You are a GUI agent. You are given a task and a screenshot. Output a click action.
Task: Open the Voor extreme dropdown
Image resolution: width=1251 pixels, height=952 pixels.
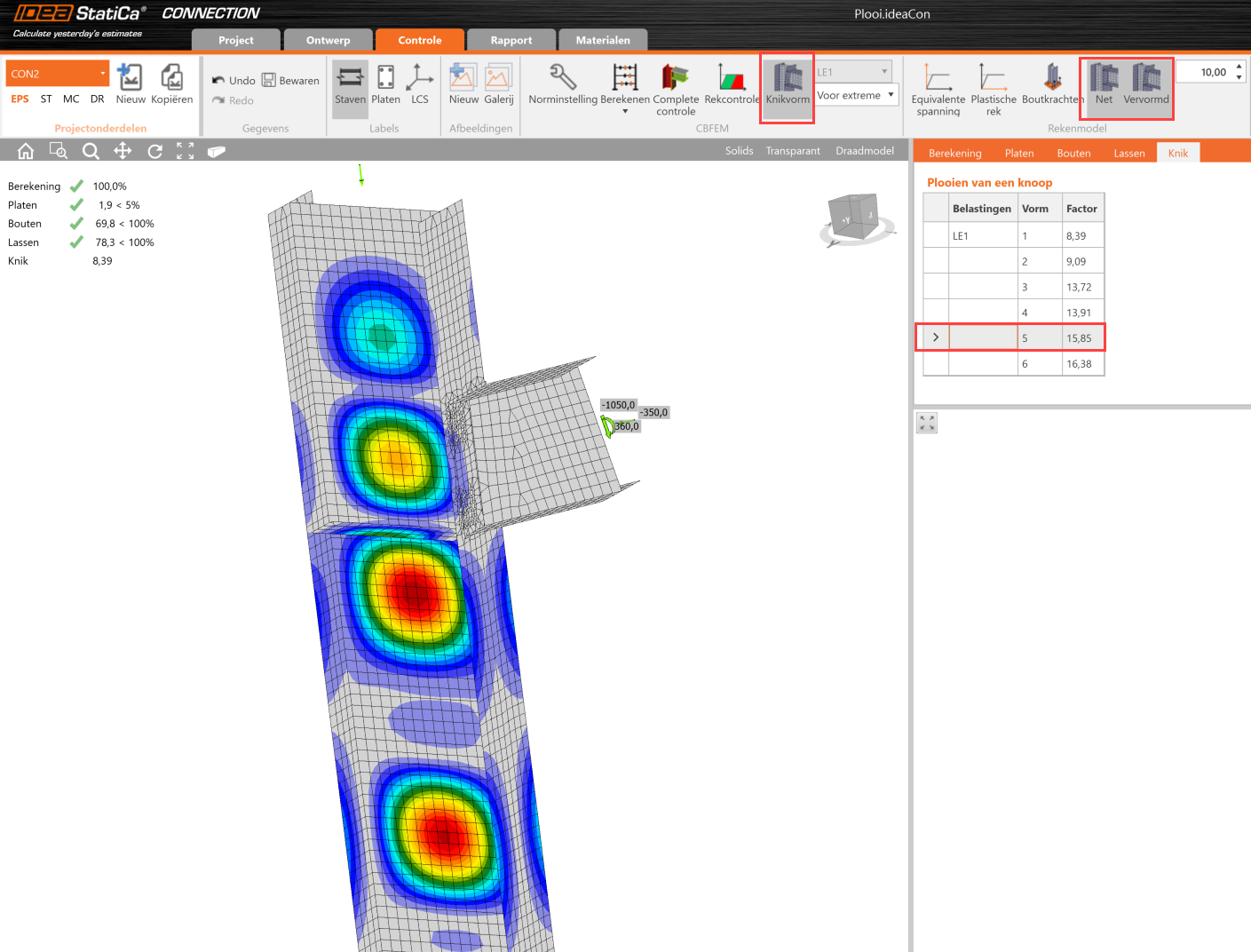(x=857, y=95)
